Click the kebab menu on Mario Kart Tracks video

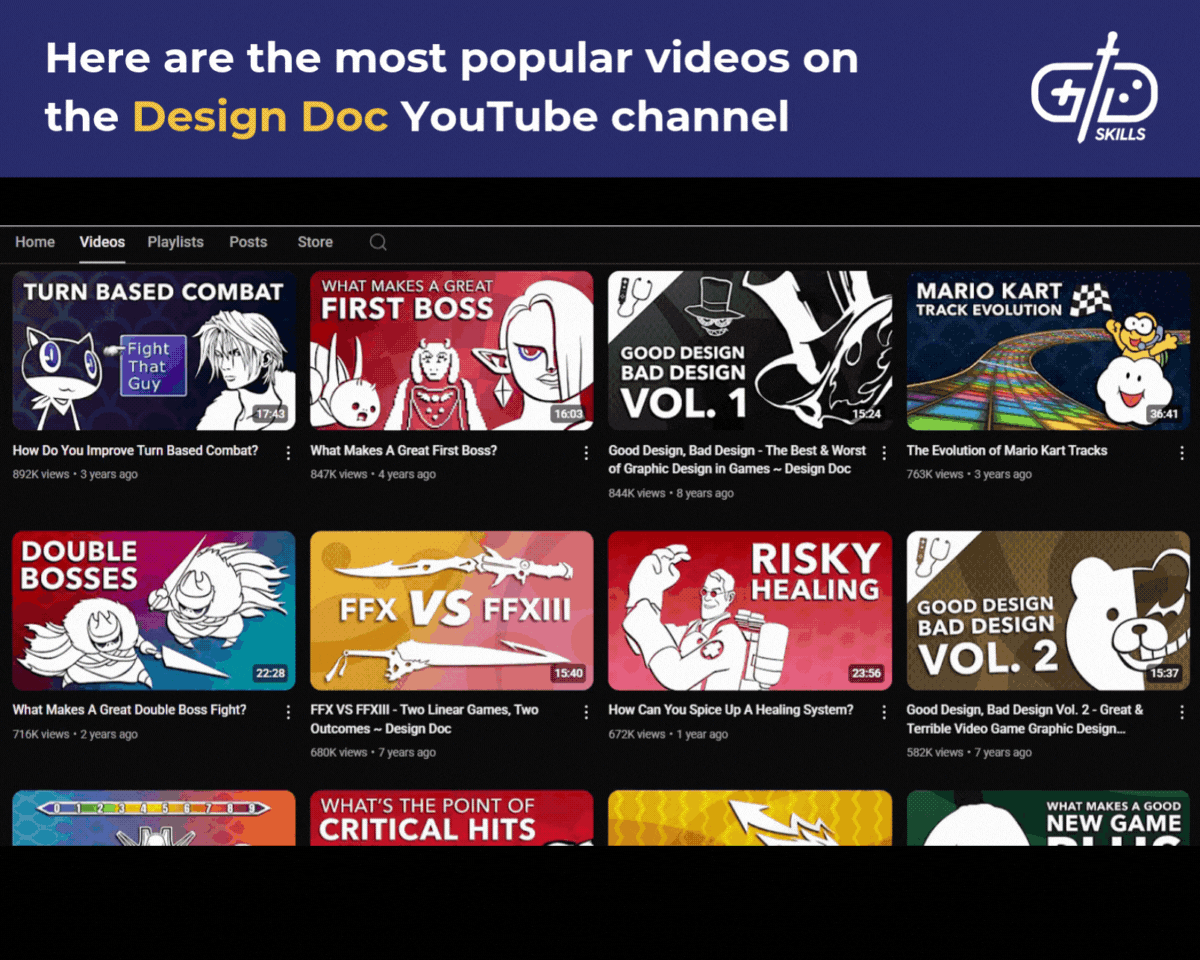point(1182,453)
